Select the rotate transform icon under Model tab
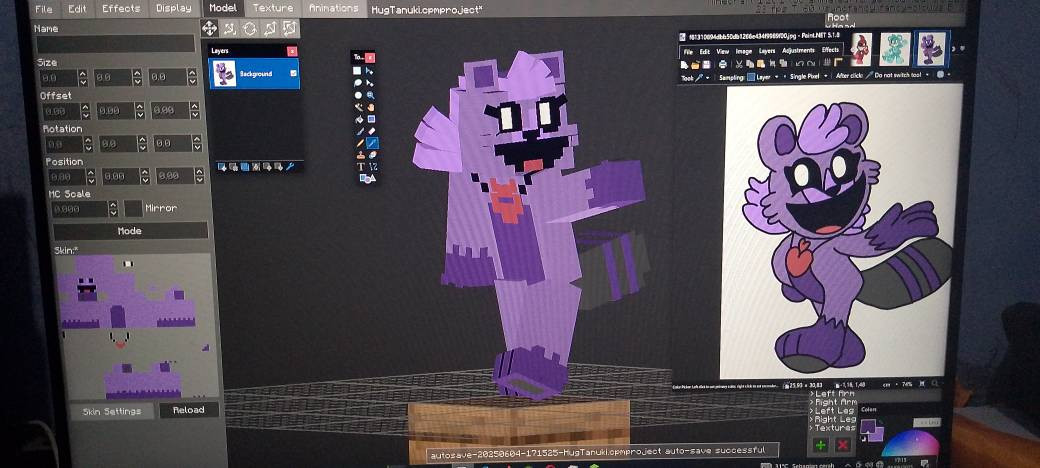Screen dimensions: 1040x468 [249, 29]
